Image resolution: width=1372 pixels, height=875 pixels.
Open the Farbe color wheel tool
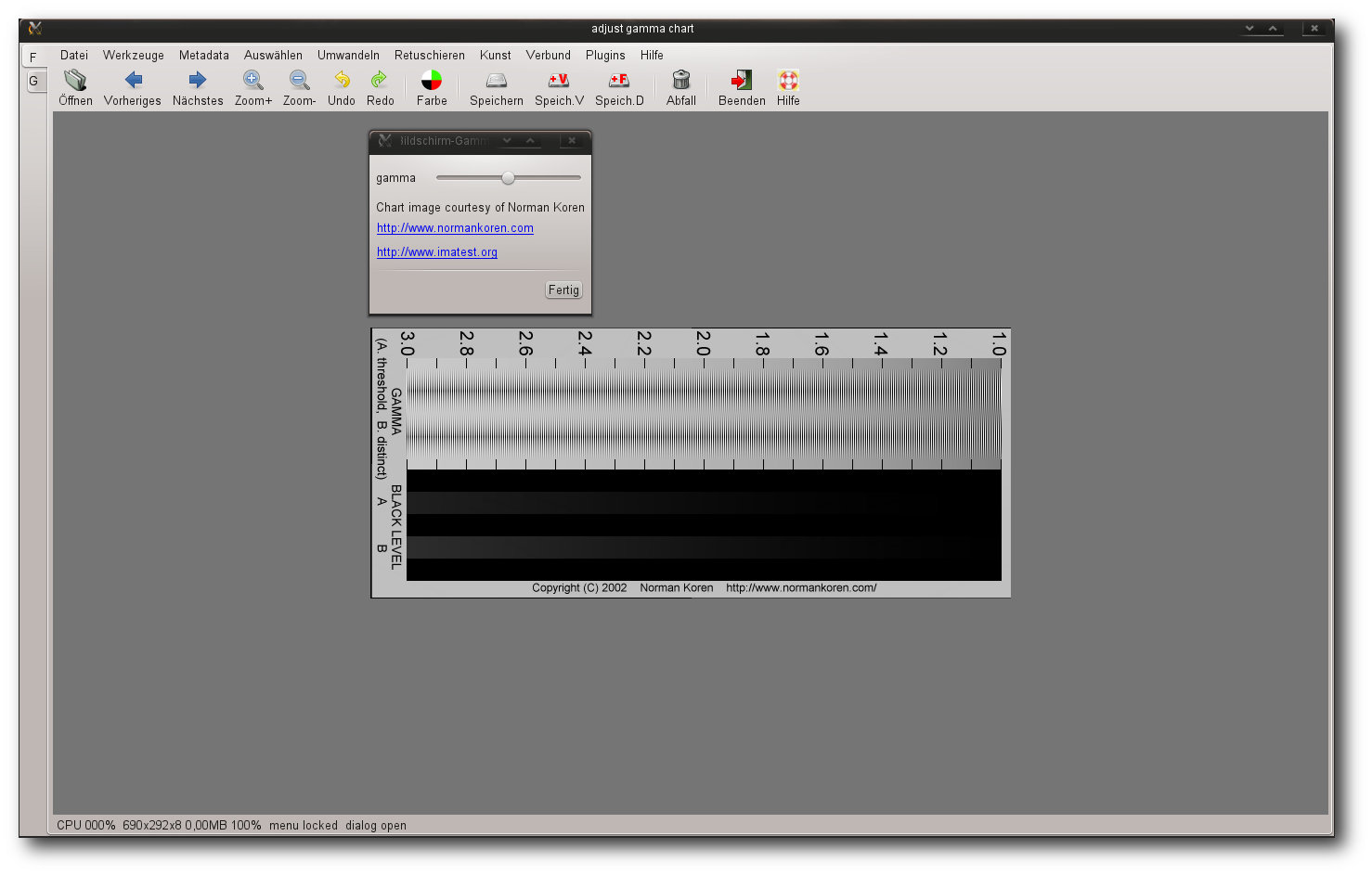432,81
